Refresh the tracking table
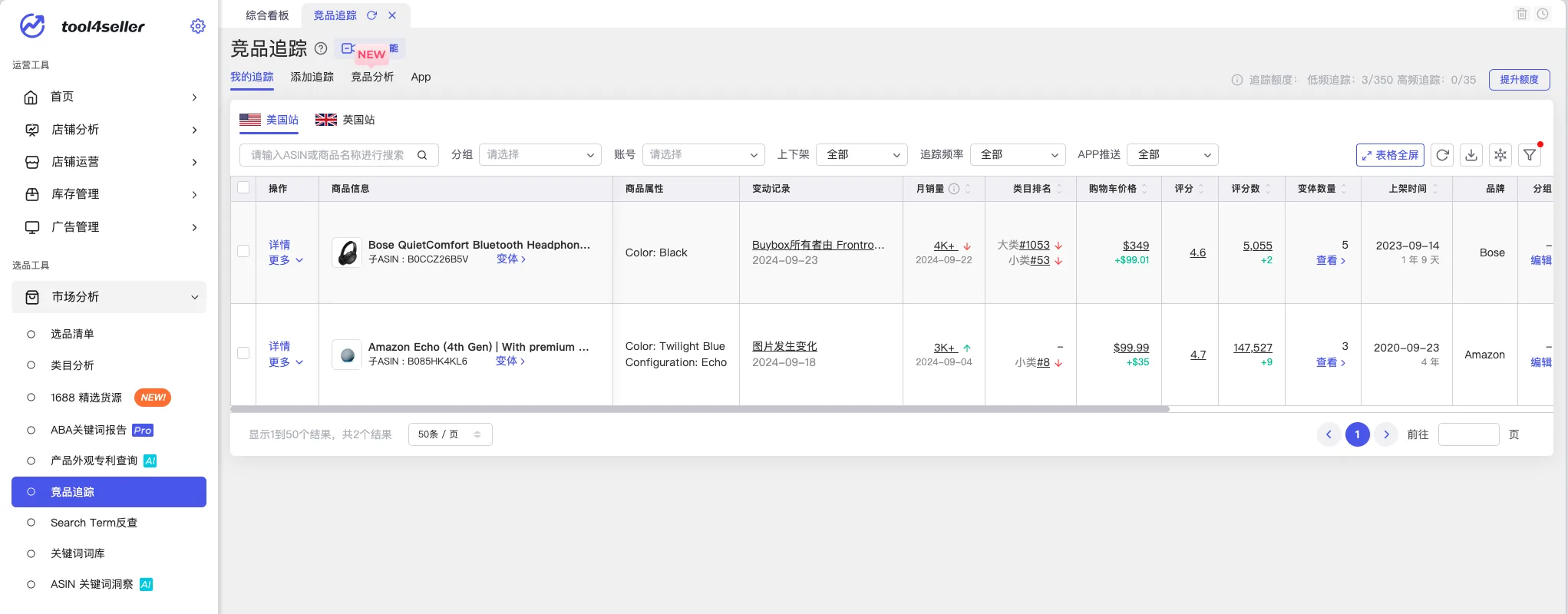Screen dimensions: 1568x614 1442,155
